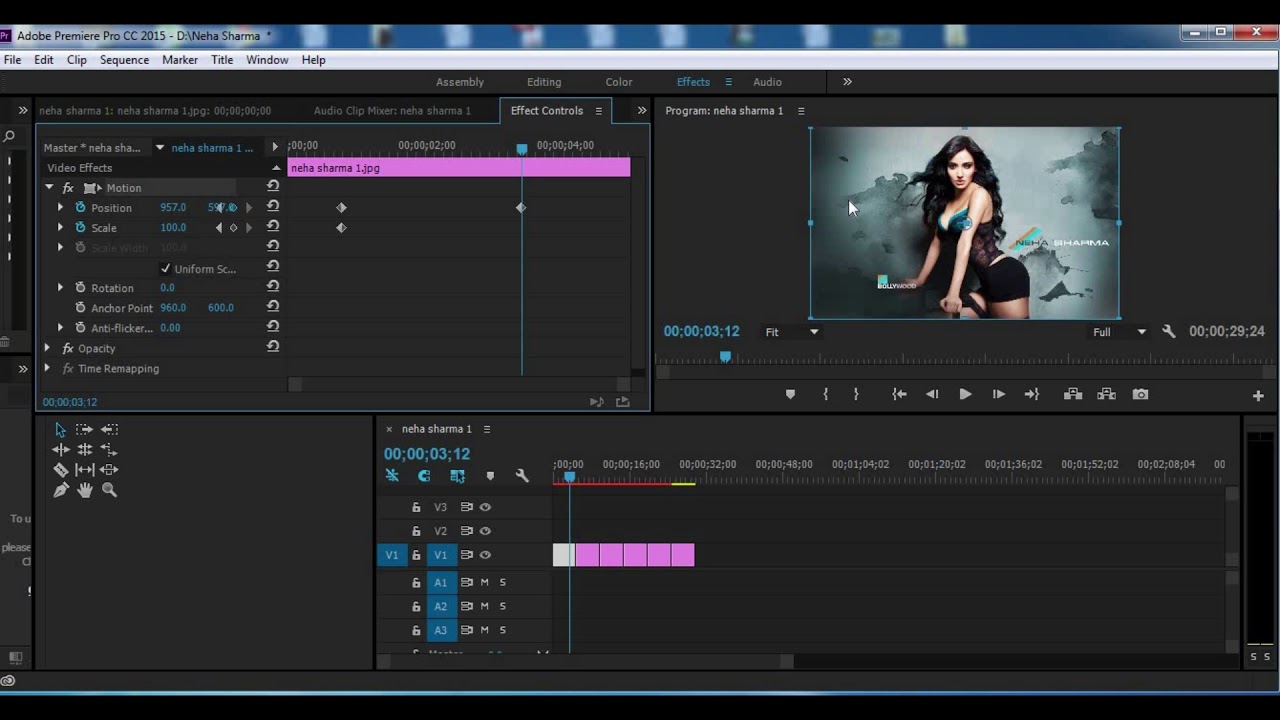The height and width of the screenshot is (720, 1280).
Task: Open the Sequence menu
Action: click(124, 60)
